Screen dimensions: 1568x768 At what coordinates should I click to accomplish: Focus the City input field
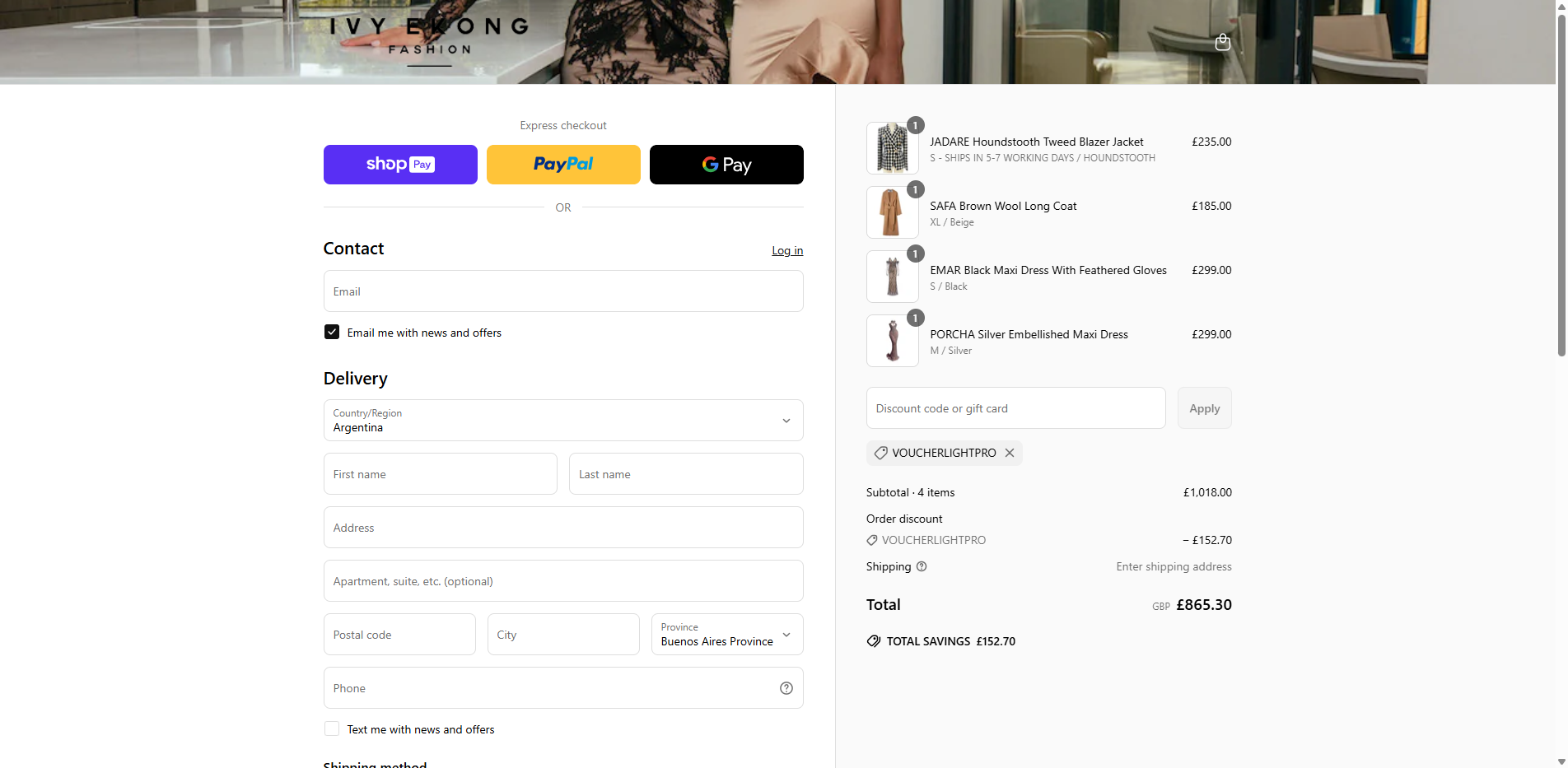click(x=563, y=635)
